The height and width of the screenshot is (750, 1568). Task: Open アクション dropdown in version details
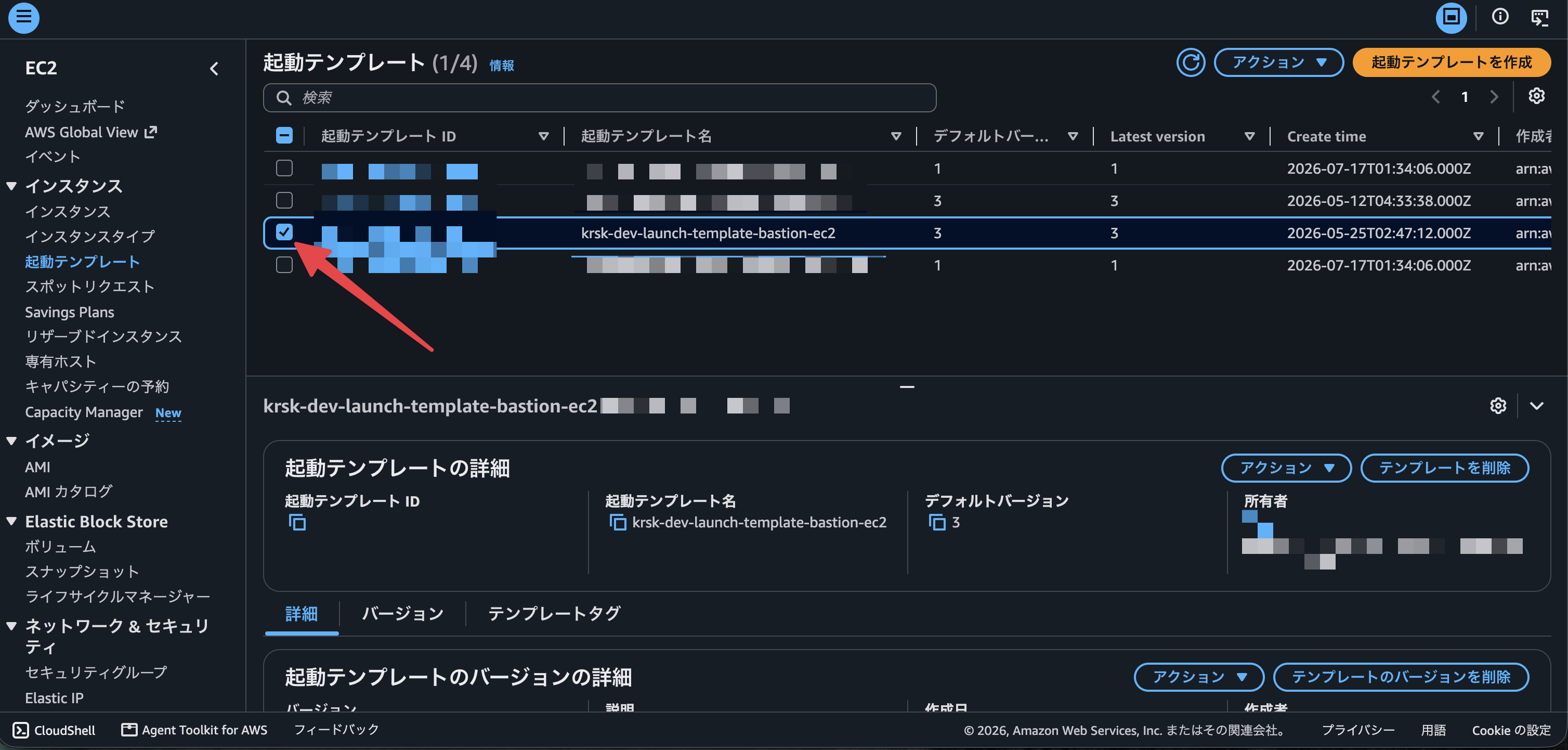(x=1199, y=677)
